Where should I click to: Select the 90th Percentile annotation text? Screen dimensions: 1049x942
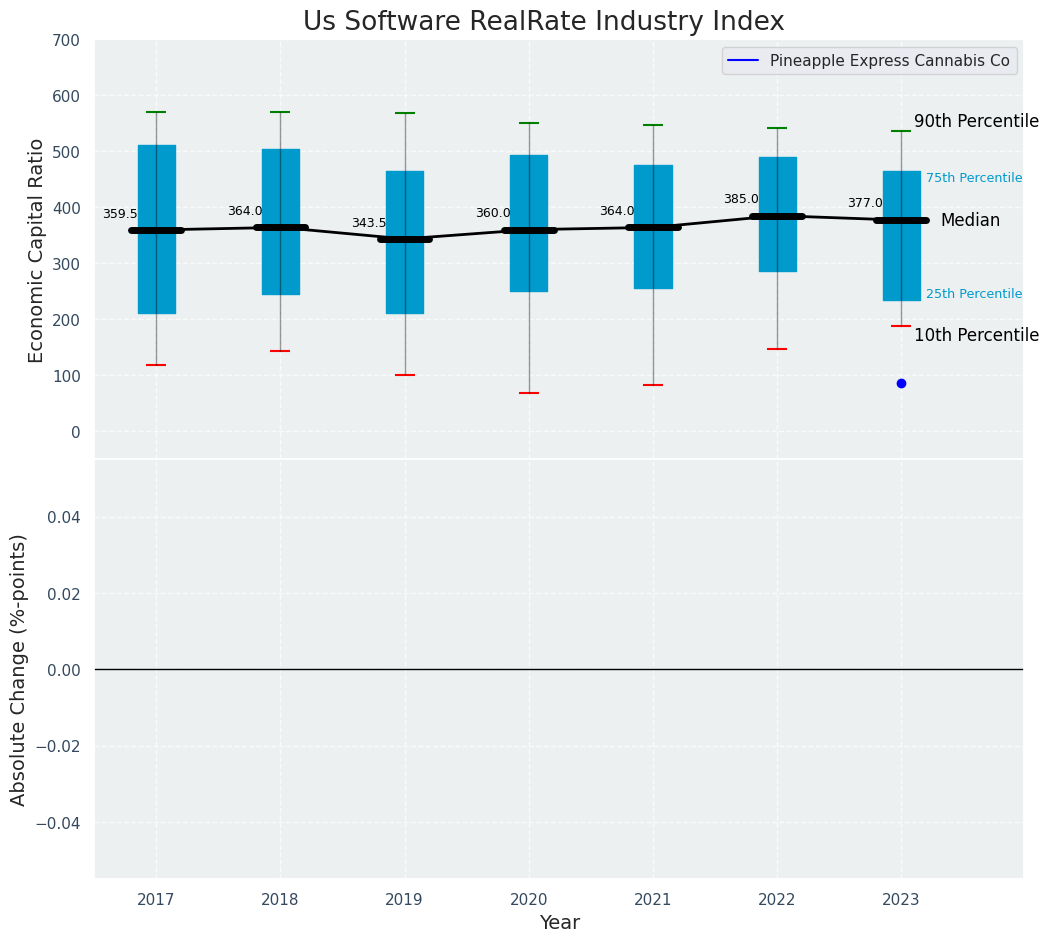976,121
